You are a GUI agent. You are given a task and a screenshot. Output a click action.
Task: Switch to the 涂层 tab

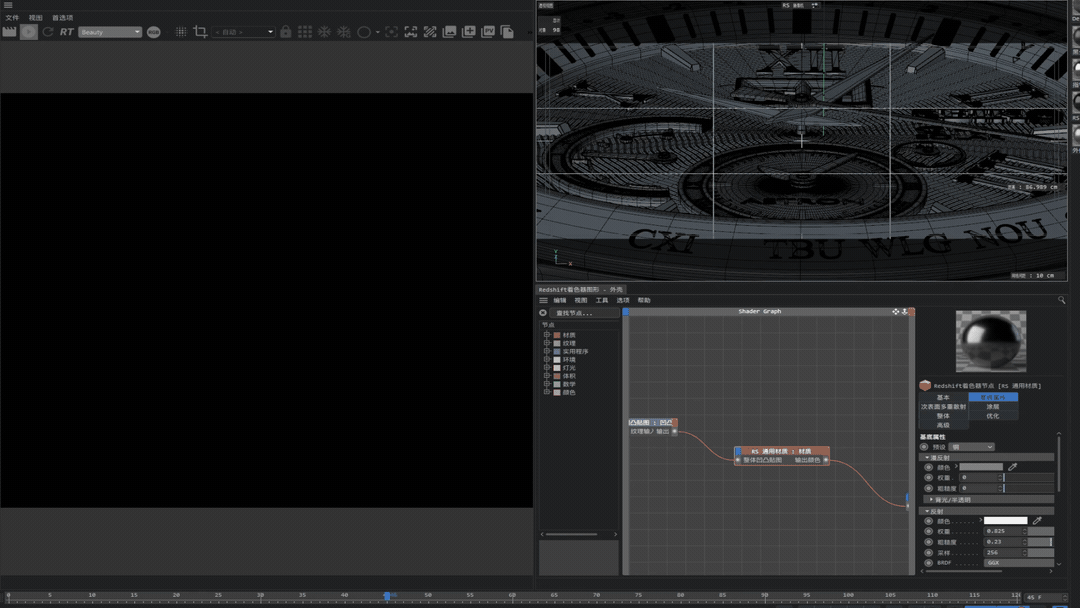(x=993, y=406)
